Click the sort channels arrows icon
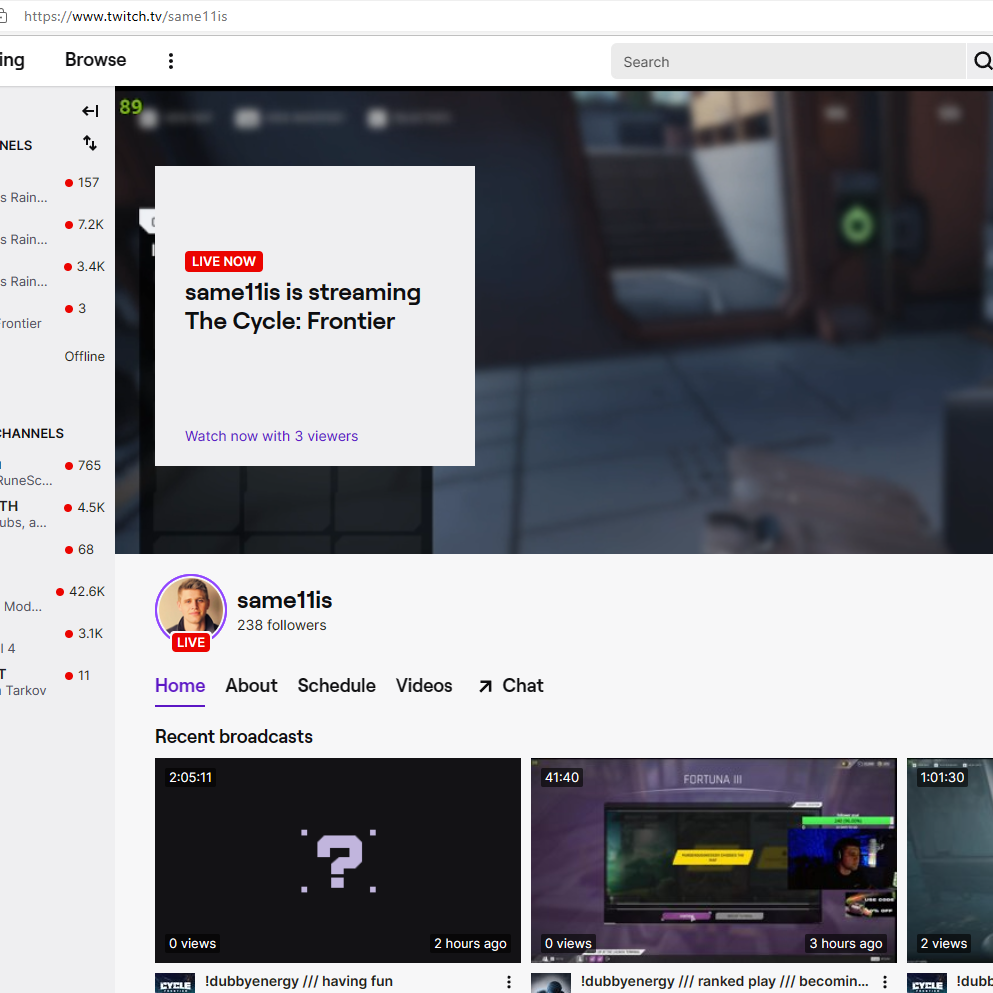This screenshot has height=993, width=993. 90,143
